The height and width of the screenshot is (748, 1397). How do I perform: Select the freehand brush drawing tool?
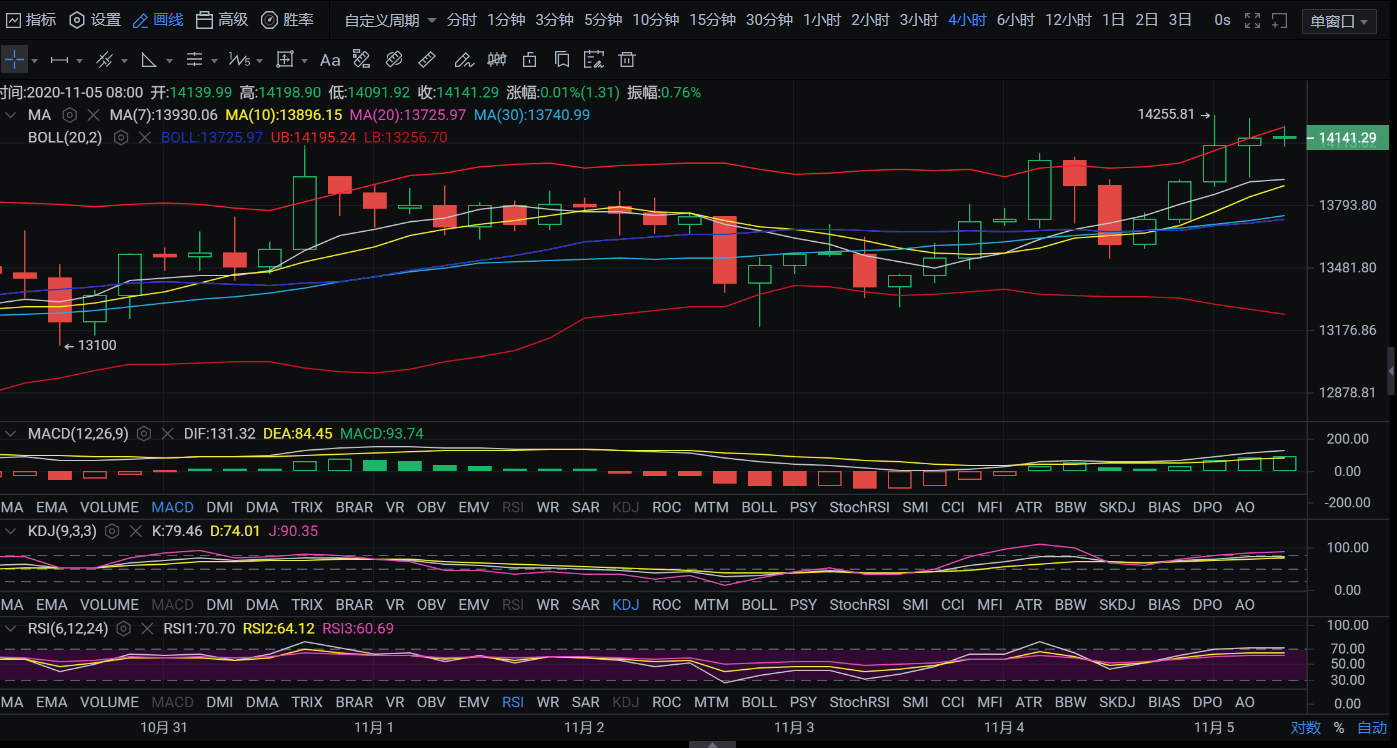(463, 60)
